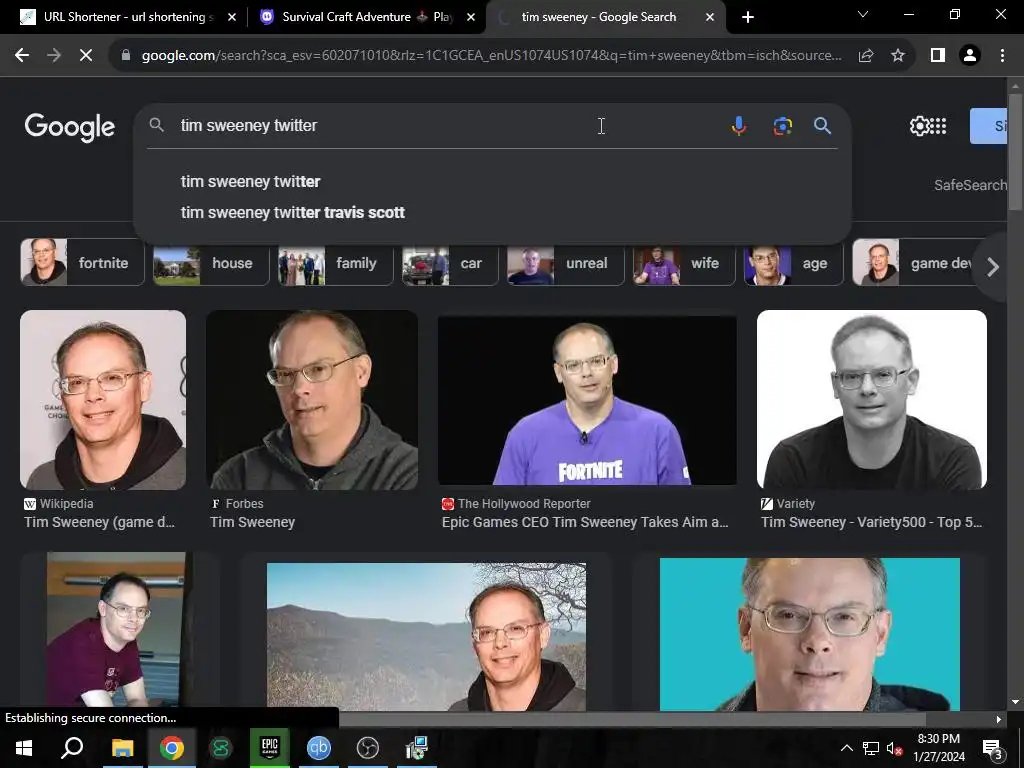Image resolution: width=1024 pixels, height=768 pixels.
Task: Show more filter chips with arrow
Action: 993,266
